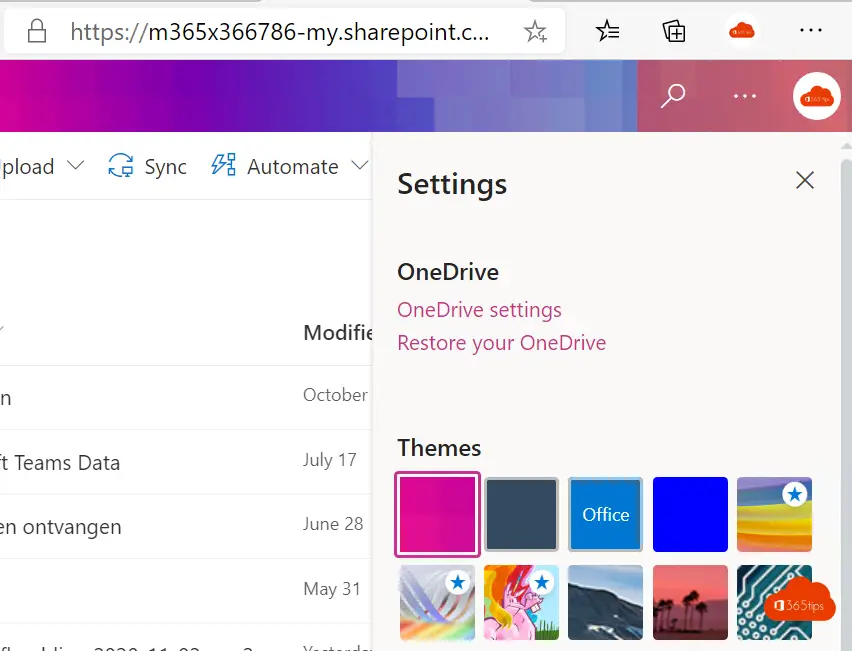The height and width of the screenshot is (651, 852).
Task: Expand the Upload dropdown chevron
Action: tap(76, 165)
